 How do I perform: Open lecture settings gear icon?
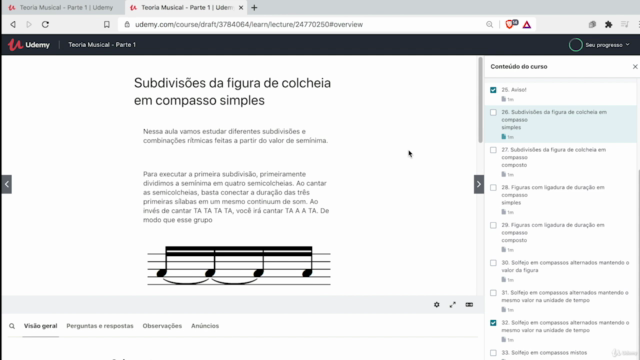437,305
